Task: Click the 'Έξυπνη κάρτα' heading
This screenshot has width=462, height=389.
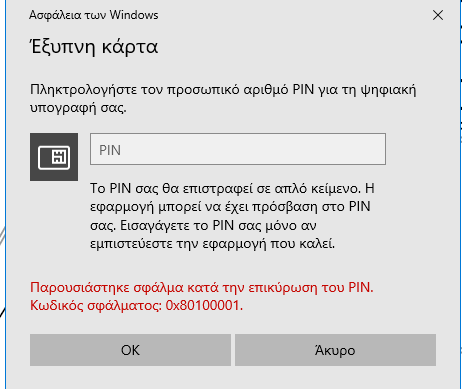Action: click(x=94, y=47)
